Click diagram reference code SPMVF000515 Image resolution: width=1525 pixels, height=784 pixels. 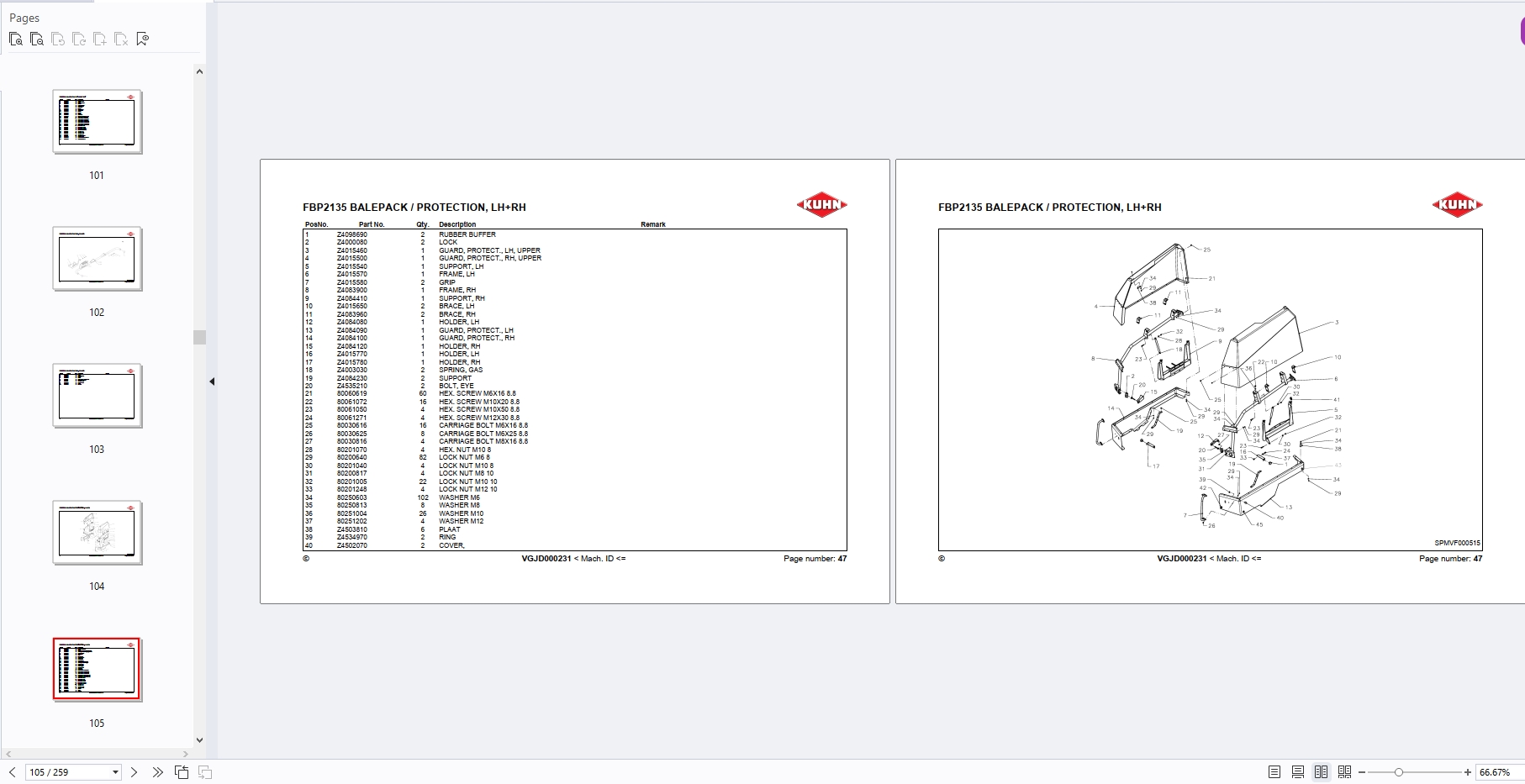(1458, 543)
